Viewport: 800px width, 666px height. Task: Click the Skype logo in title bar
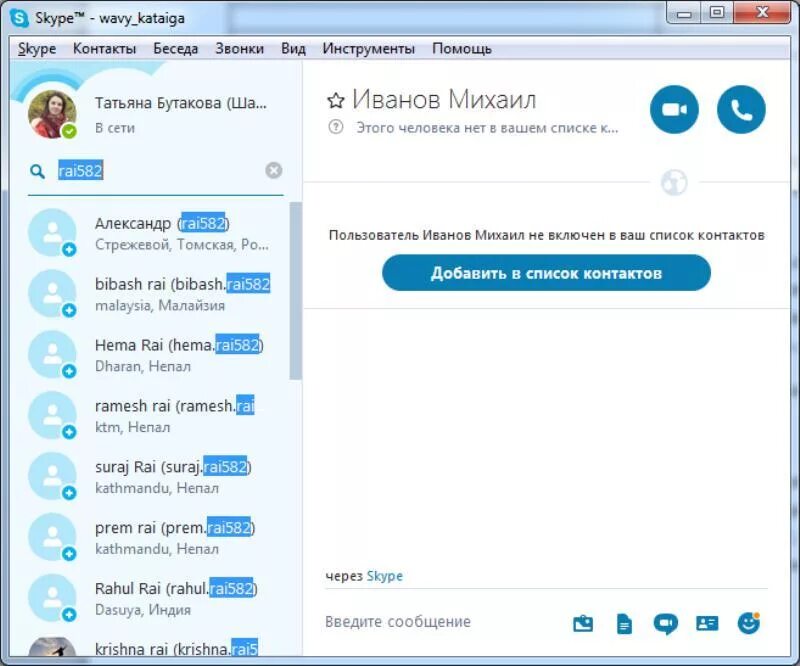pos(19,18)
